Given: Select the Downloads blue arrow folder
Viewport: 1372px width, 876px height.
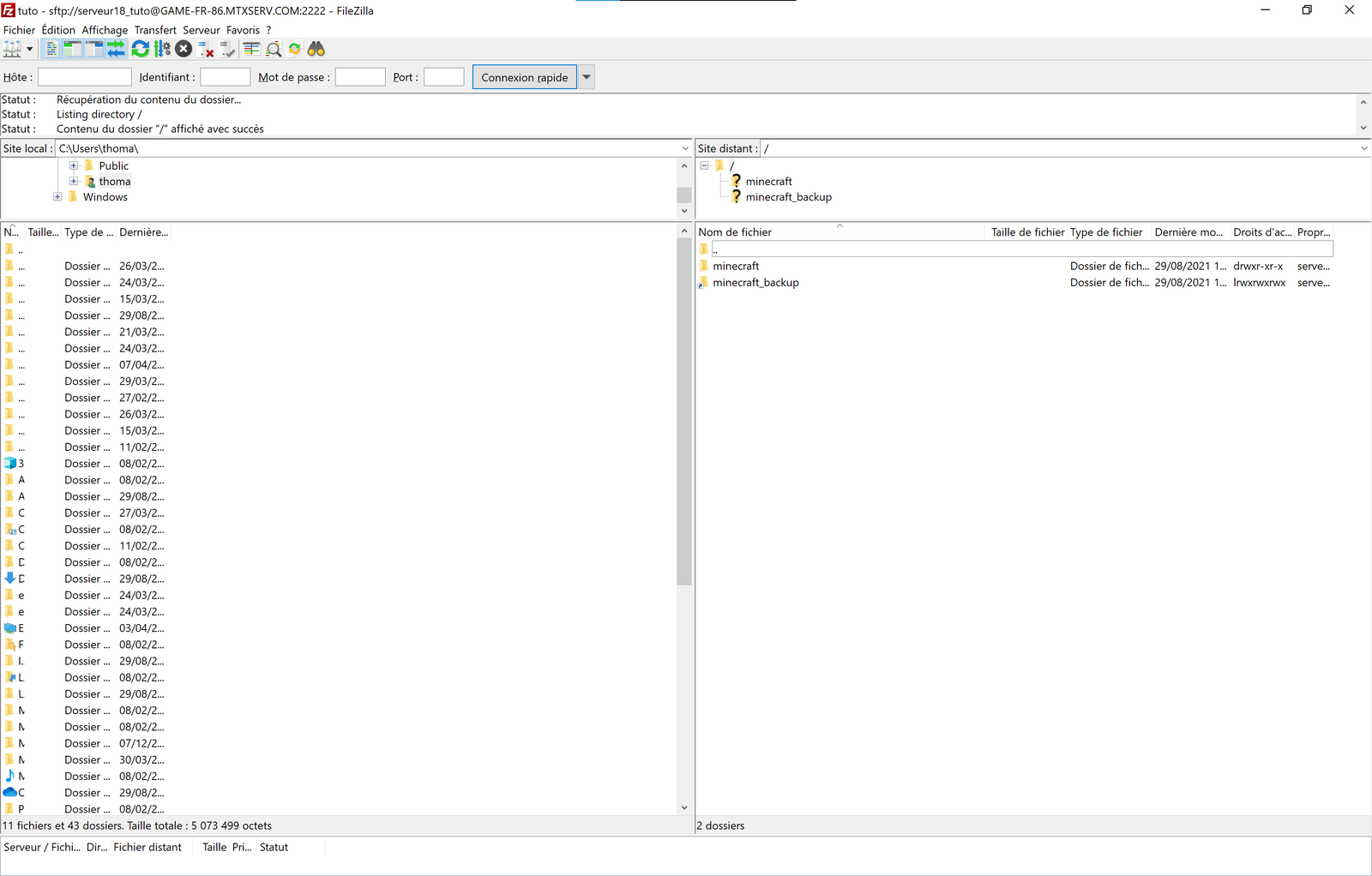Looking at the screenshot, I should point(86,579).
